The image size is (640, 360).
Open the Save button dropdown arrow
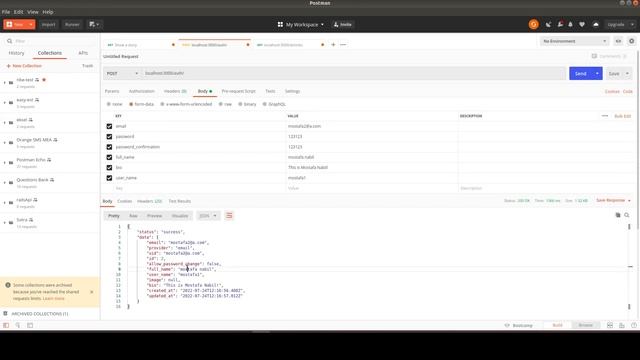[627, 73]
